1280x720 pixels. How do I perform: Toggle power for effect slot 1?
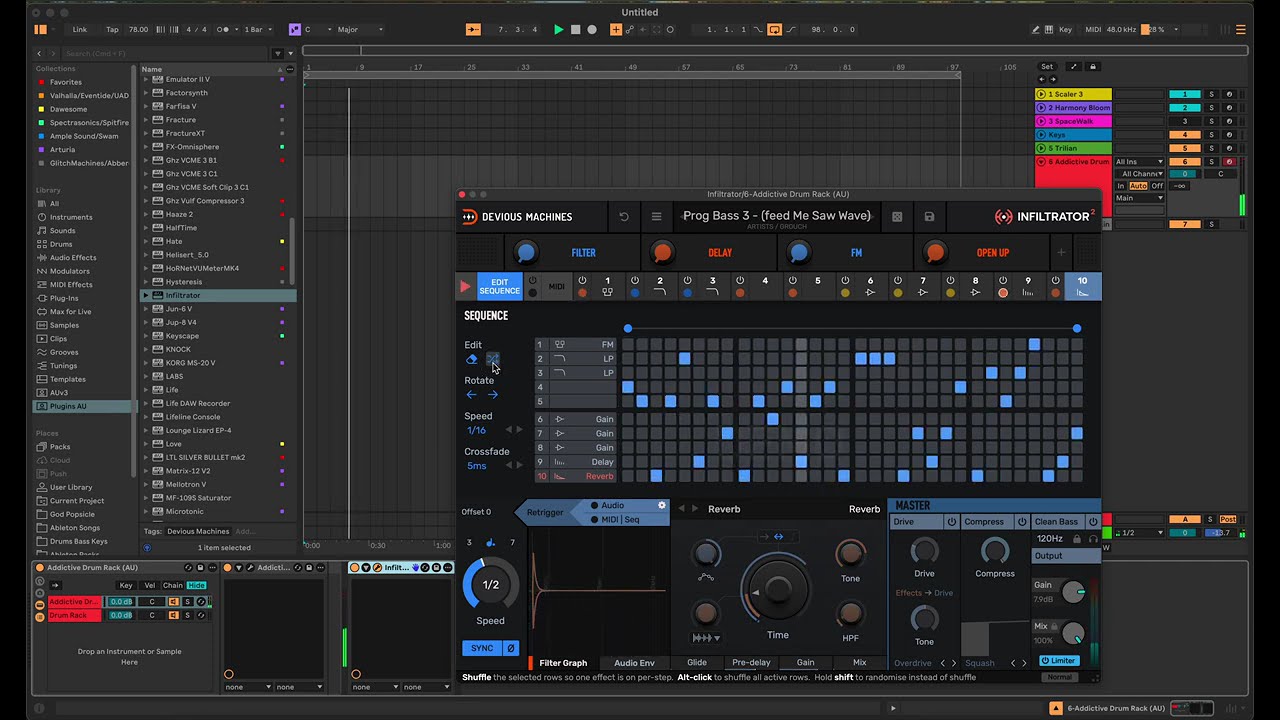[x=581, y=281]
